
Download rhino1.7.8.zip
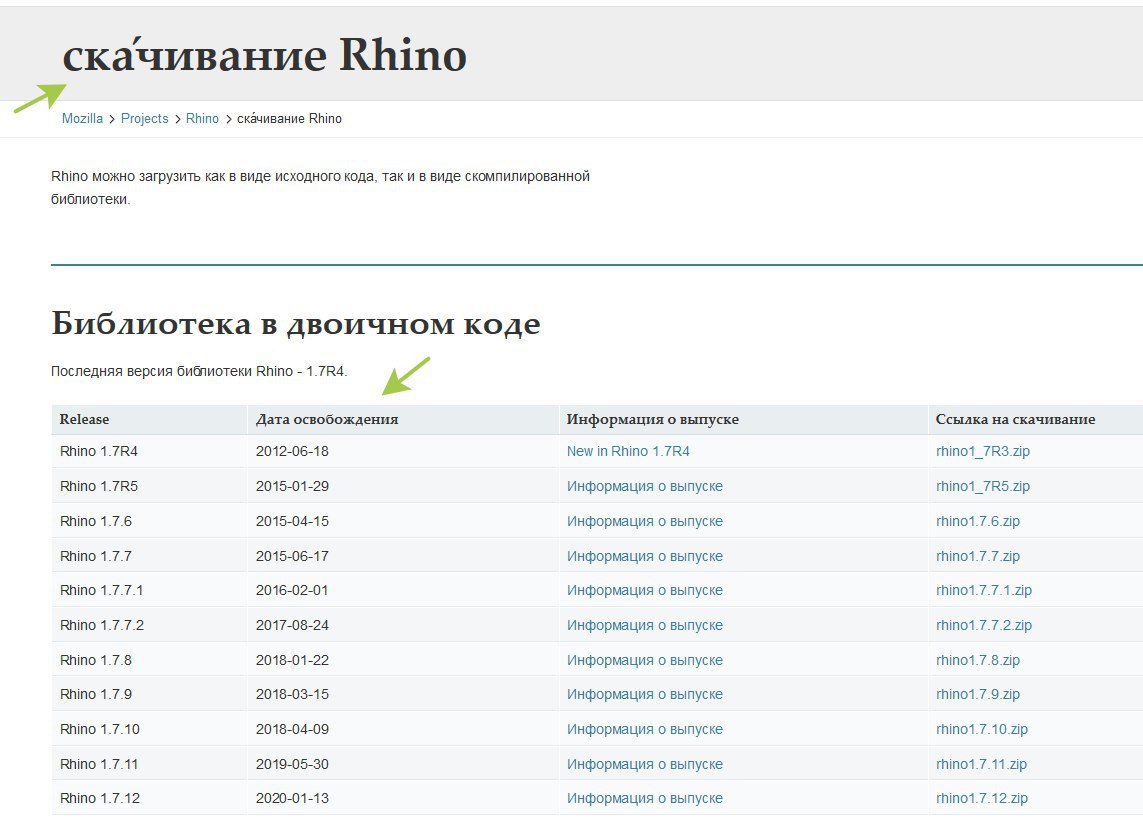(x=978, y=660)
